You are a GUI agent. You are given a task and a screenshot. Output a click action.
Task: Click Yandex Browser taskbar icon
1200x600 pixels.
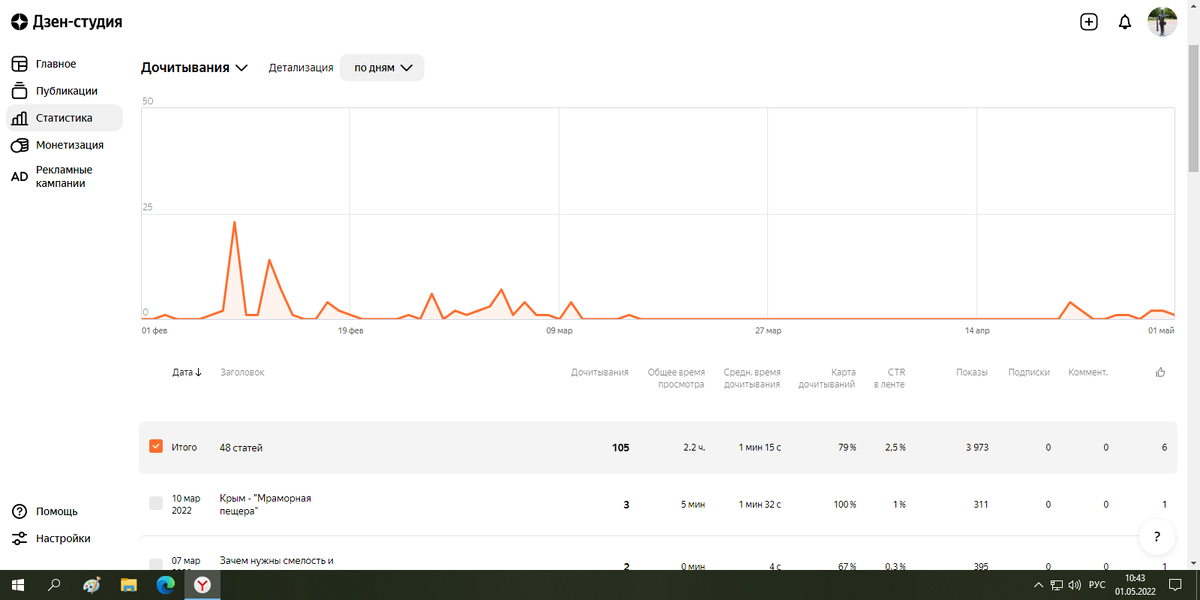[202, 585]
